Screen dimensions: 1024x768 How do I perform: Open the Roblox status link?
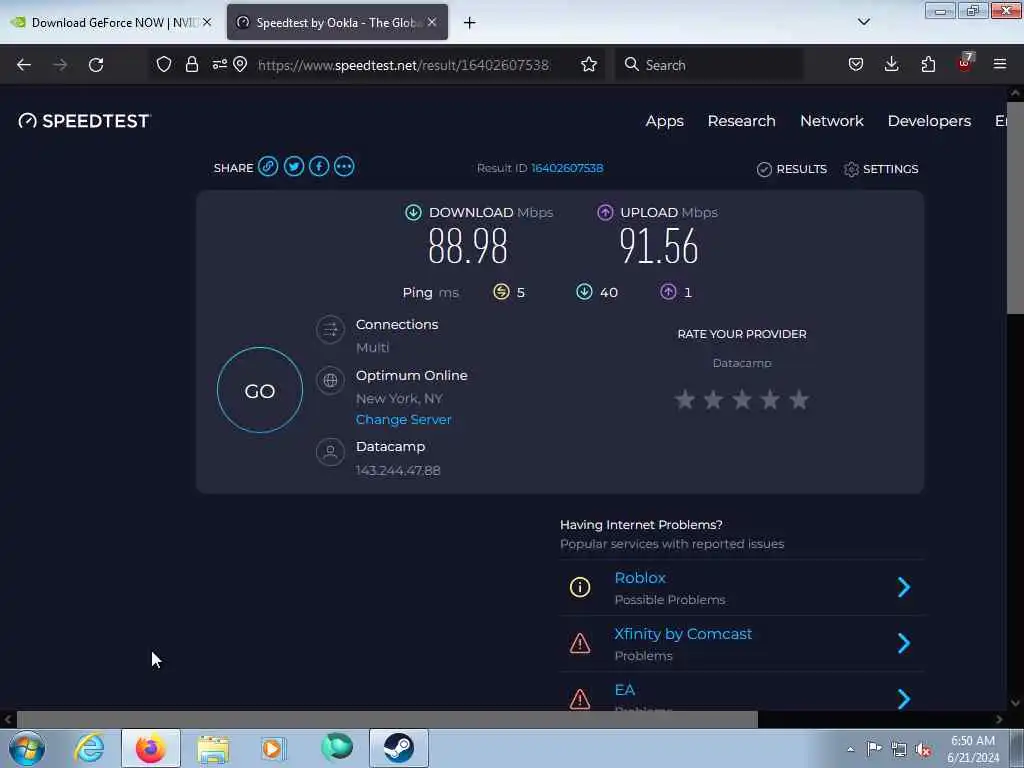[x=639, y=577]
